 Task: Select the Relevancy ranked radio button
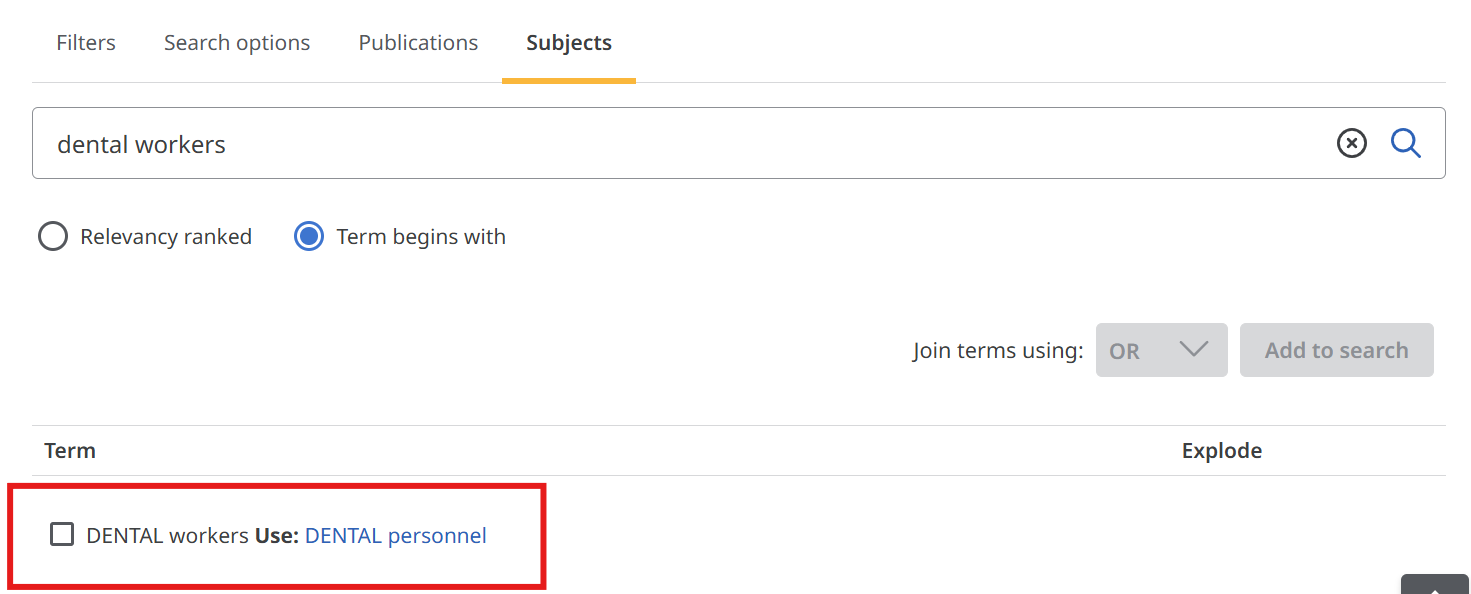(x=53, y=237)
